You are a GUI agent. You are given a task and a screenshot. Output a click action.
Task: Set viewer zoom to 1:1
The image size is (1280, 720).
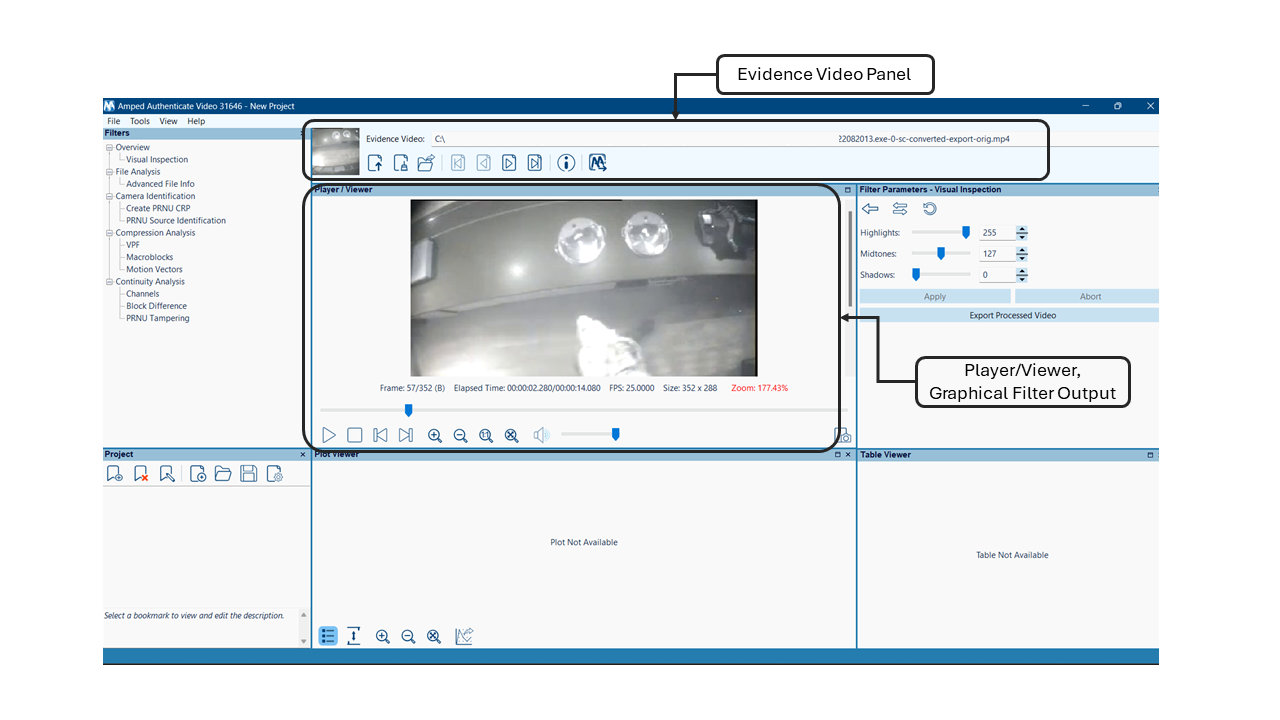(x=486, y=435)
